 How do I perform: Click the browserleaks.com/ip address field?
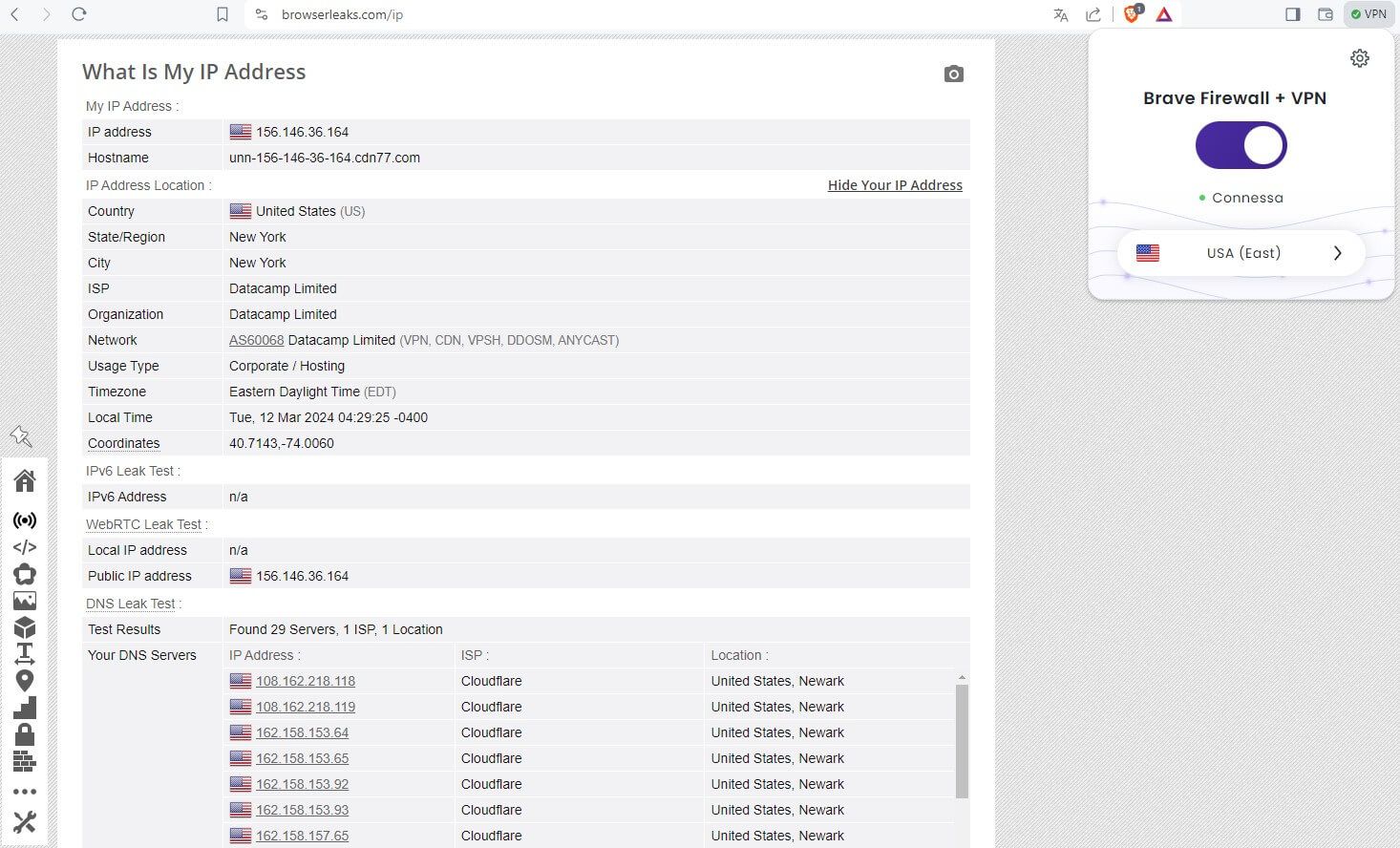point(343,14)
